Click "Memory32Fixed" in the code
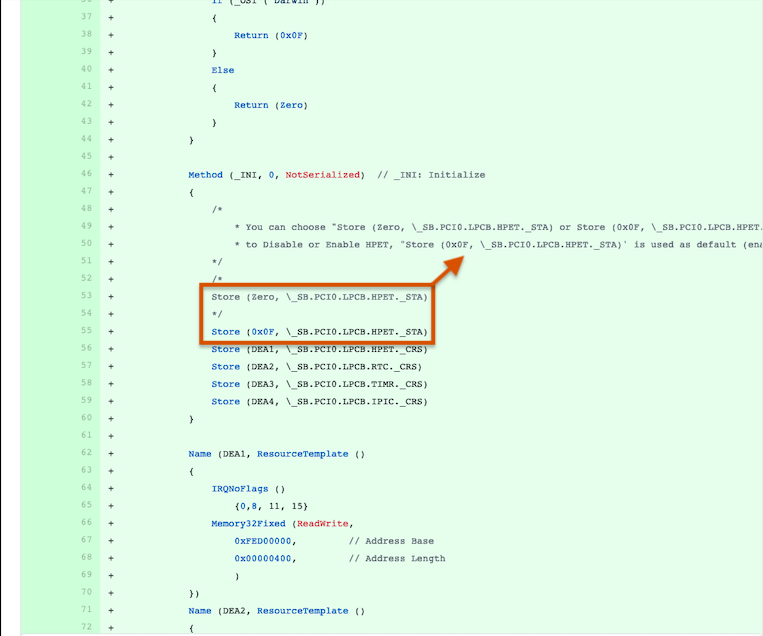 (248, 524)
